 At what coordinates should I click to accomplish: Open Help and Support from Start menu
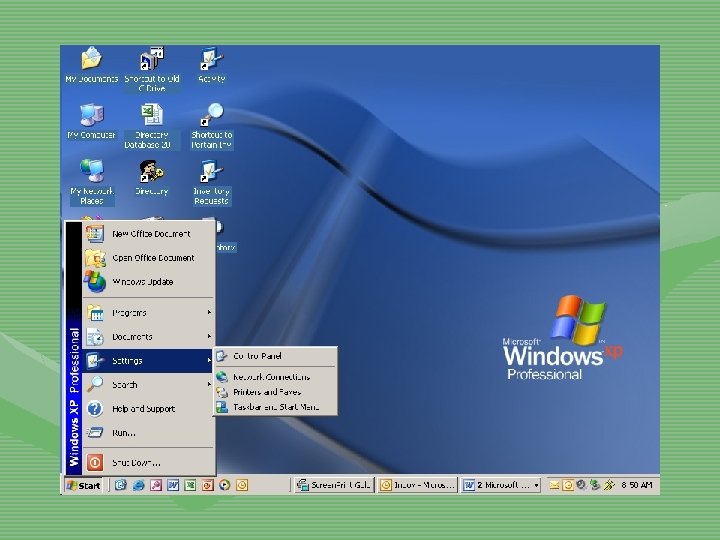point(149,409)
